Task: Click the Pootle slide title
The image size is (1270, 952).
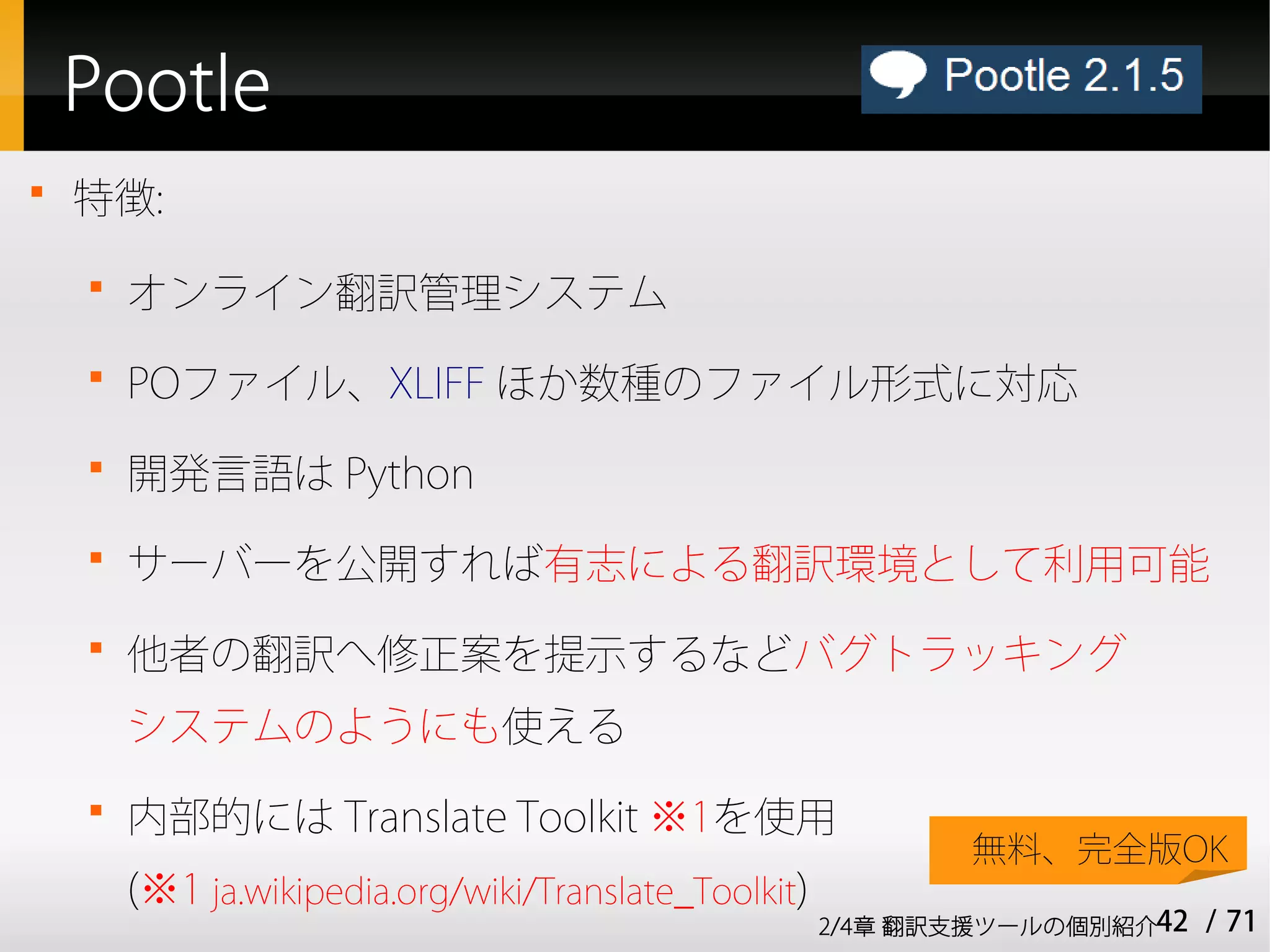Action: point(167,84)
